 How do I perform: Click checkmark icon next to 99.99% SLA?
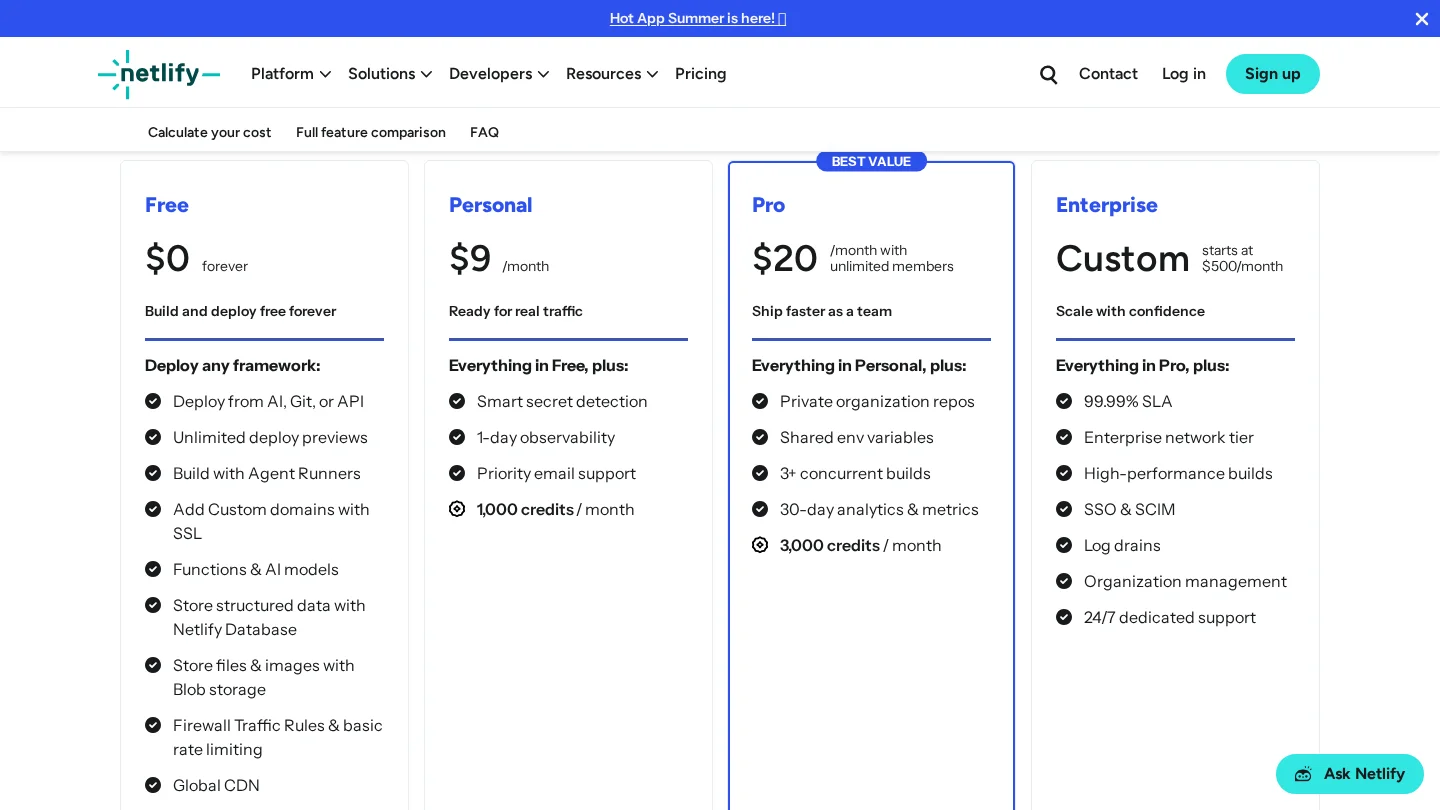pos(1064,401)
